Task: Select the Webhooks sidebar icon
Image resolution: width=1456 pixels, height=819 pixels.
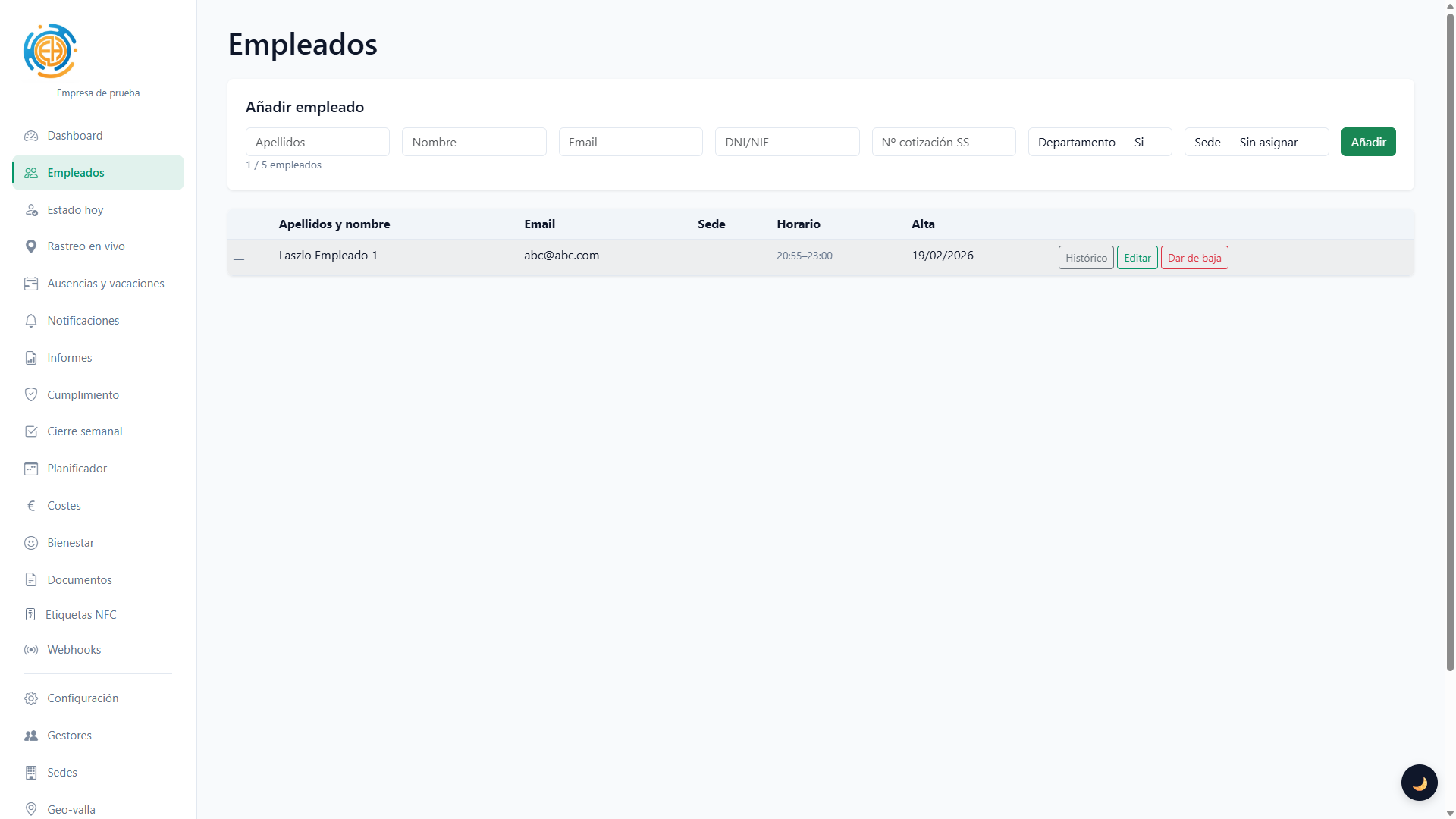Action: [31, 649]
